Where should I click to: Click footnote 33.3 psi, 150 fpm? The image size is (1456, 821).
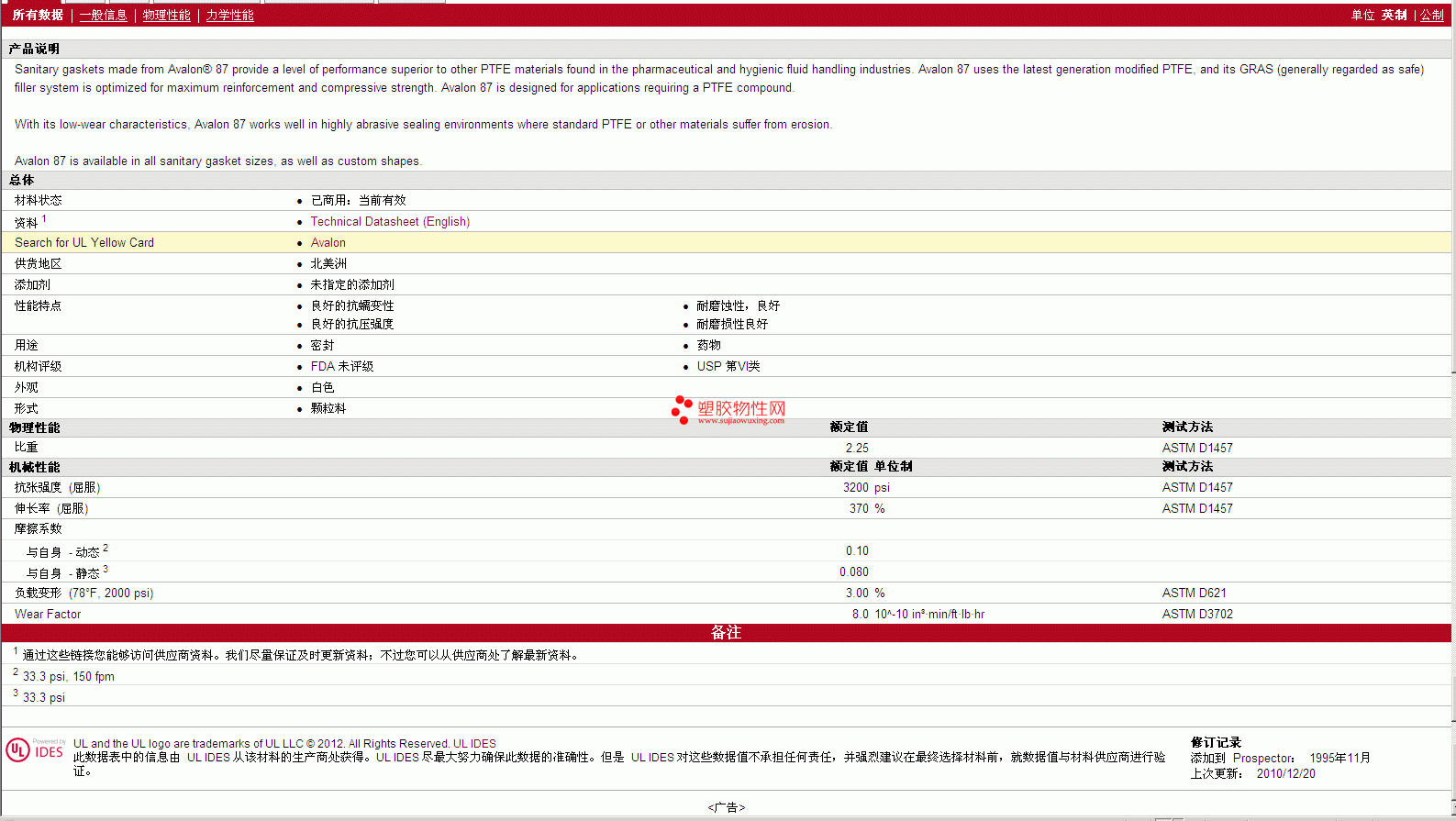(69, 676)
